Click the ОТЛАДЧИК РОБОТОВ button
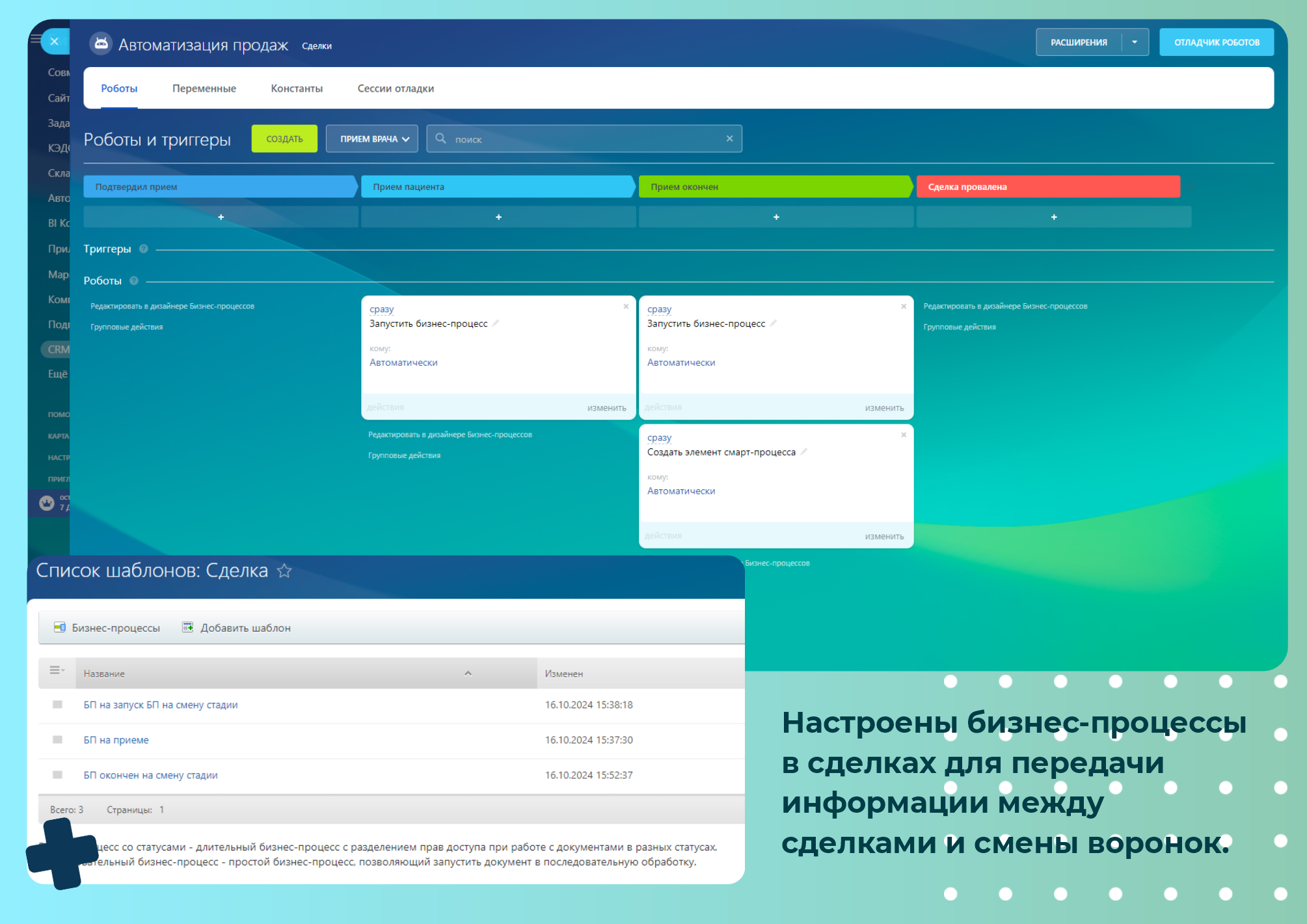 [1216, 42]
